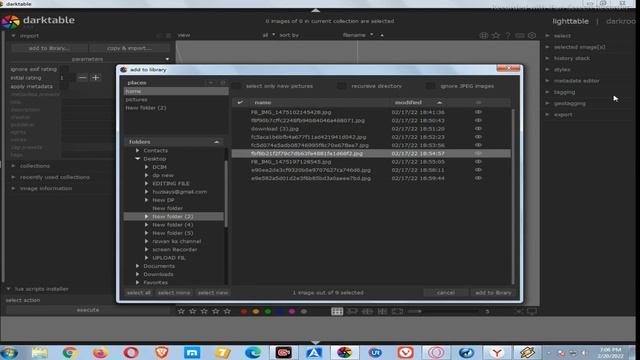Image resolution: width=640 pixels, height=360 pixels.
Task: Enable select only new pictures checkbox
Action: pyautogui.click(x=236, y=86)
